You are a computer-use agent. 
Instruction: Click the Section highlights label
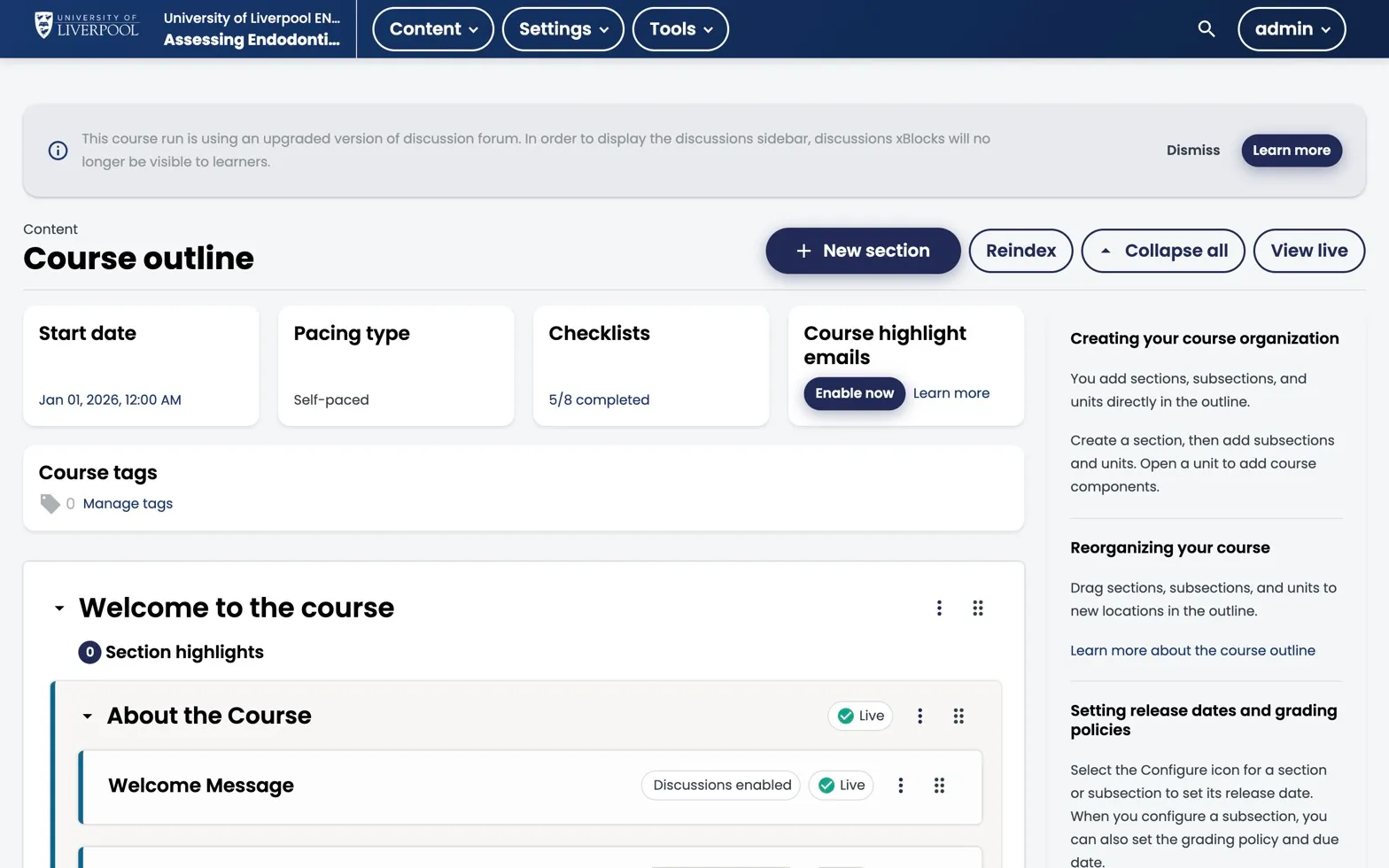point(184,652)
